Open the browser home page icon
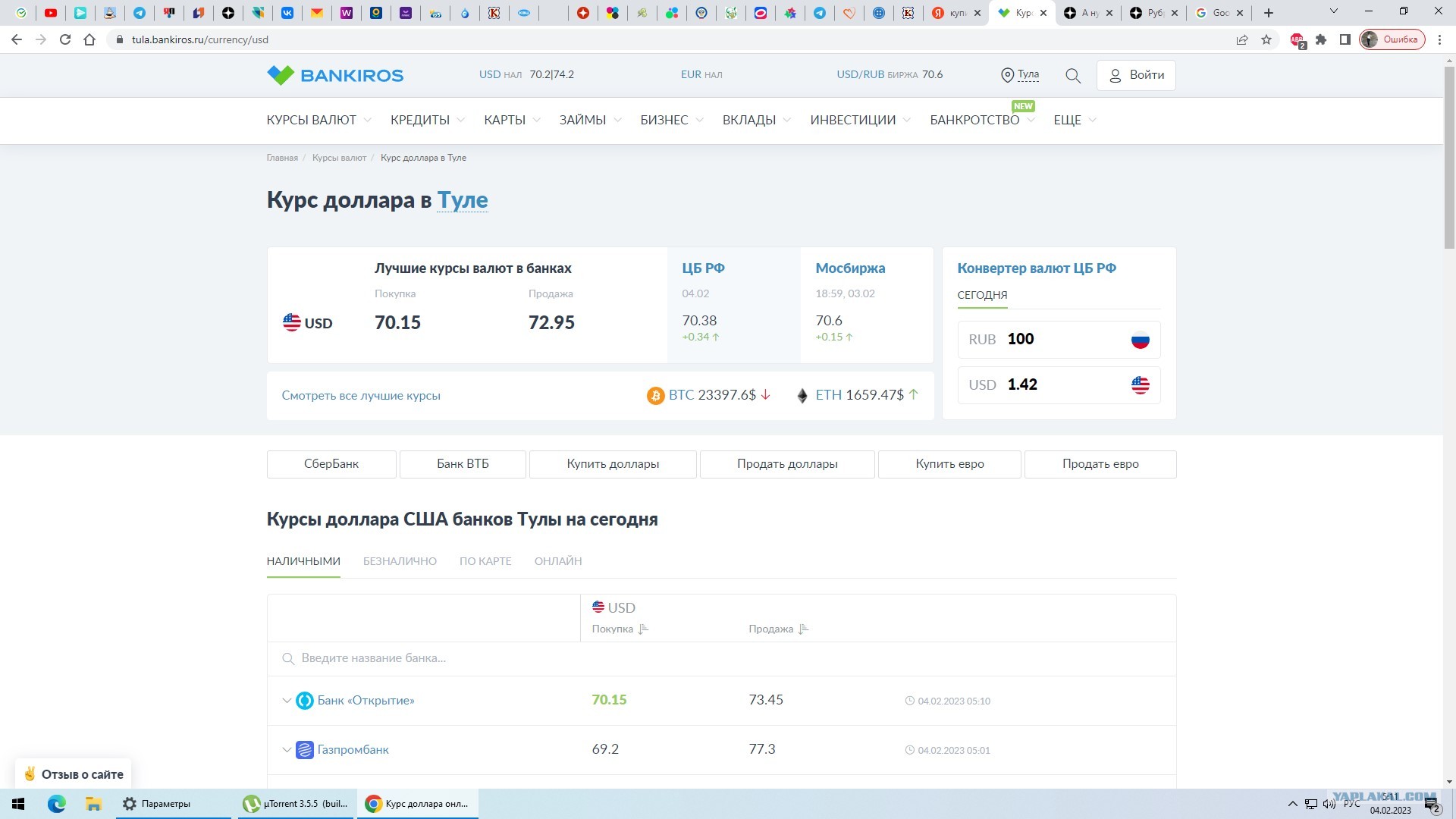1456x819 pixels. tap(89, 39)
